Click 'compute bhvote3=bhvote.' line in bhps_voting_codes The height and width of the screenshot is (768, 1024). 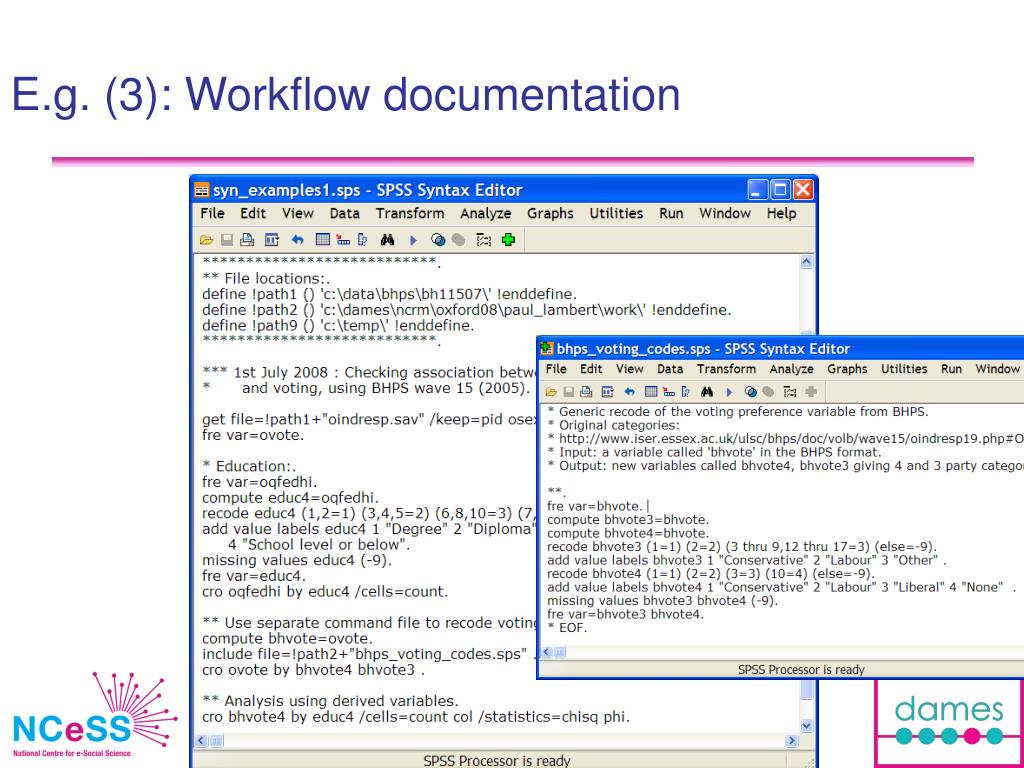tap(628, 520)
